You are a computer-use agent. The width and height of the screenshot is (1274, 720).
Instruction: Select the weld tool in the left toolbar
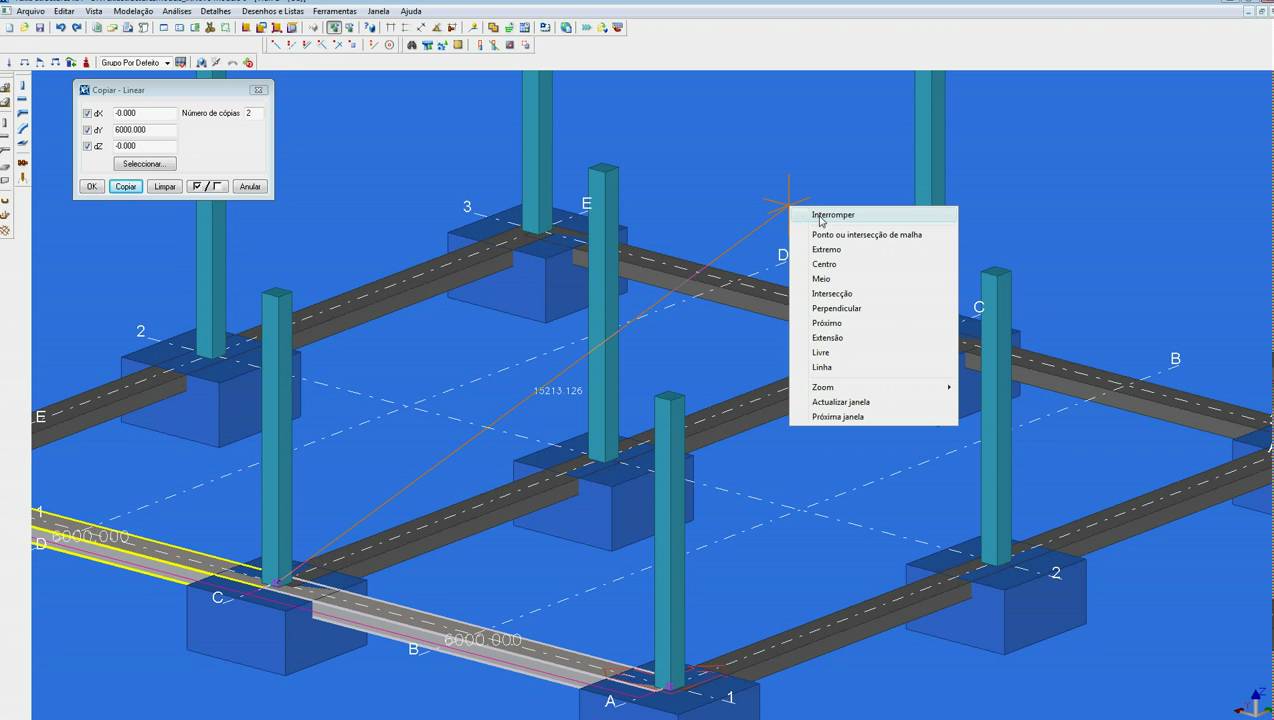[22, 178]
